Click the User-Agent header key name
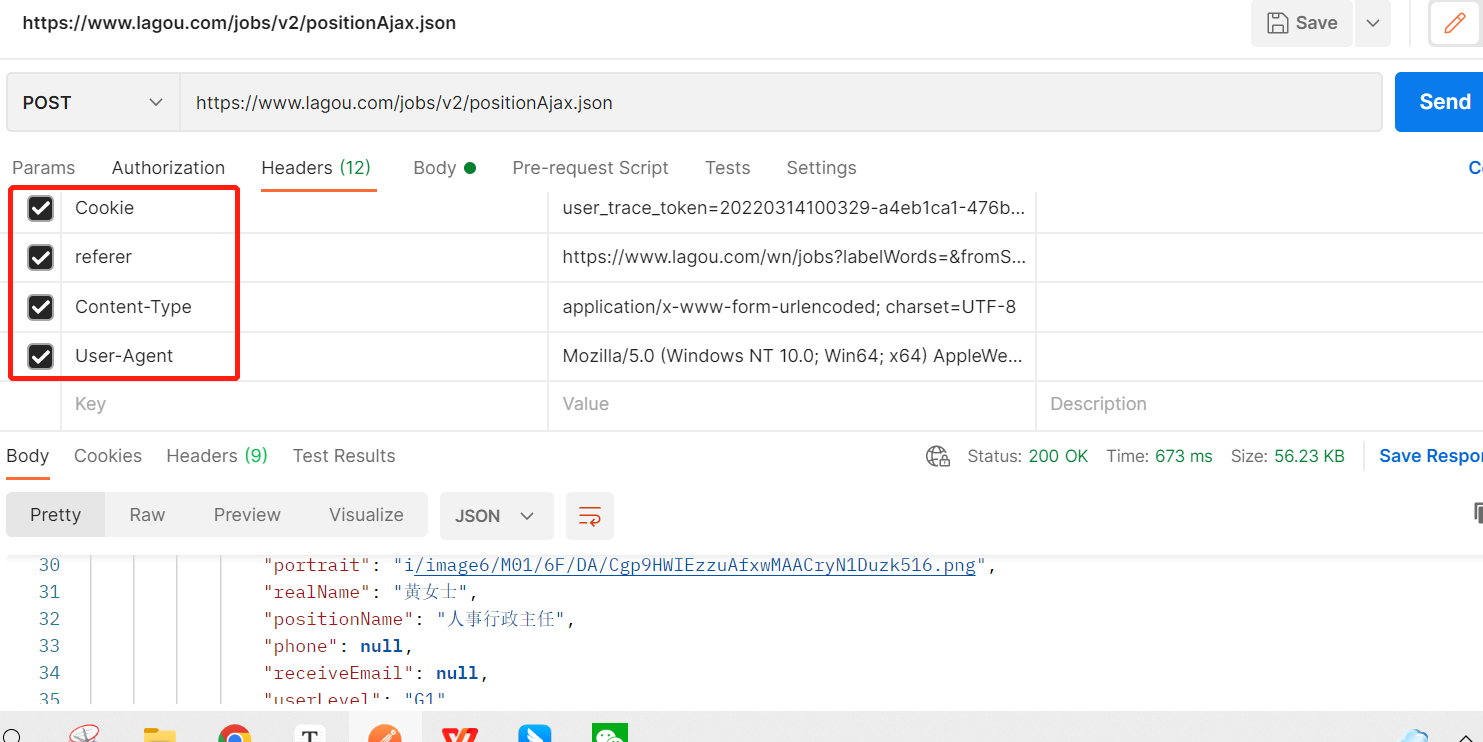 (x=124, y=356)
